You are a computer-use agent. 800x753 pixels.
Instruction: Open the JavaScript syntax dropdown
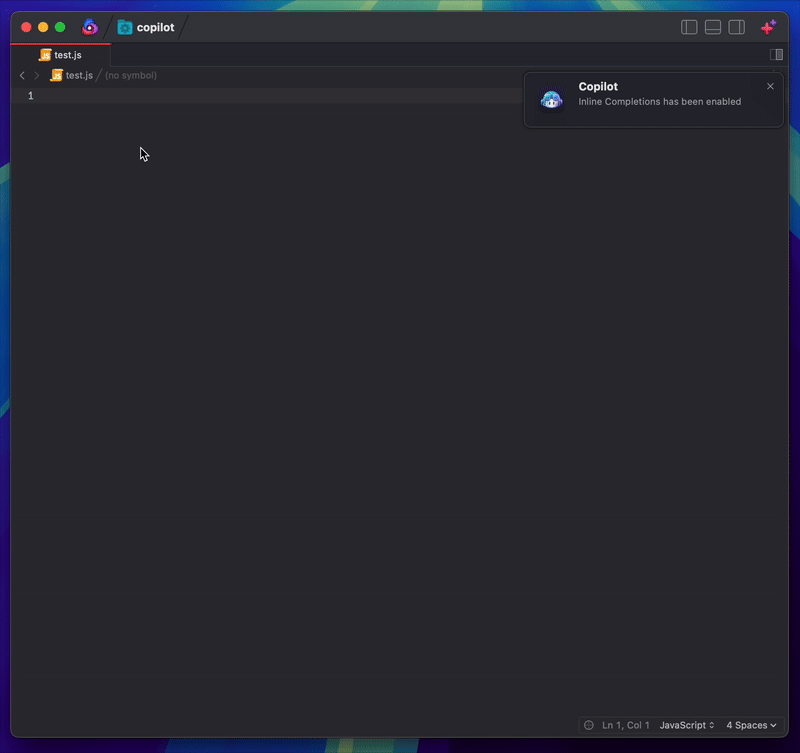[x=687, y=725]
